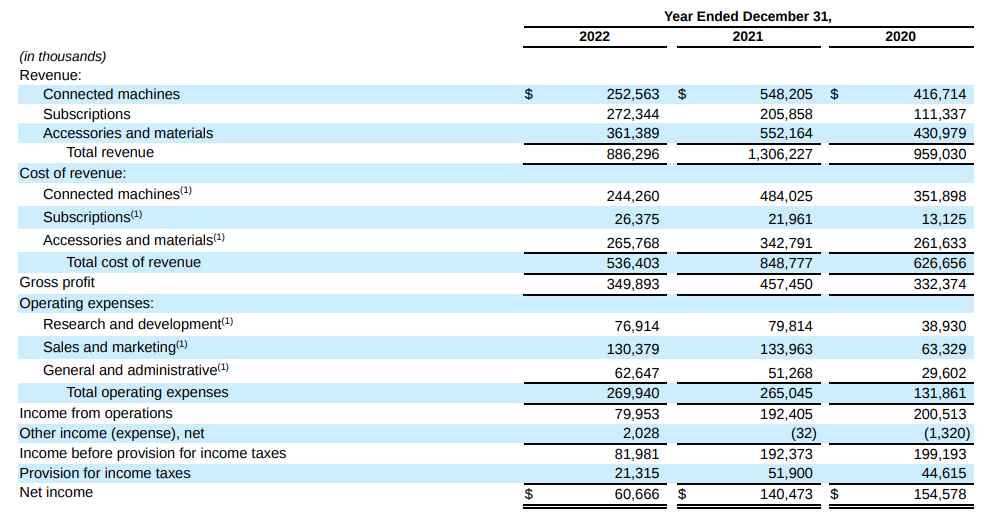
Task: Select other income value 2,028
Action: pos(640,433)
